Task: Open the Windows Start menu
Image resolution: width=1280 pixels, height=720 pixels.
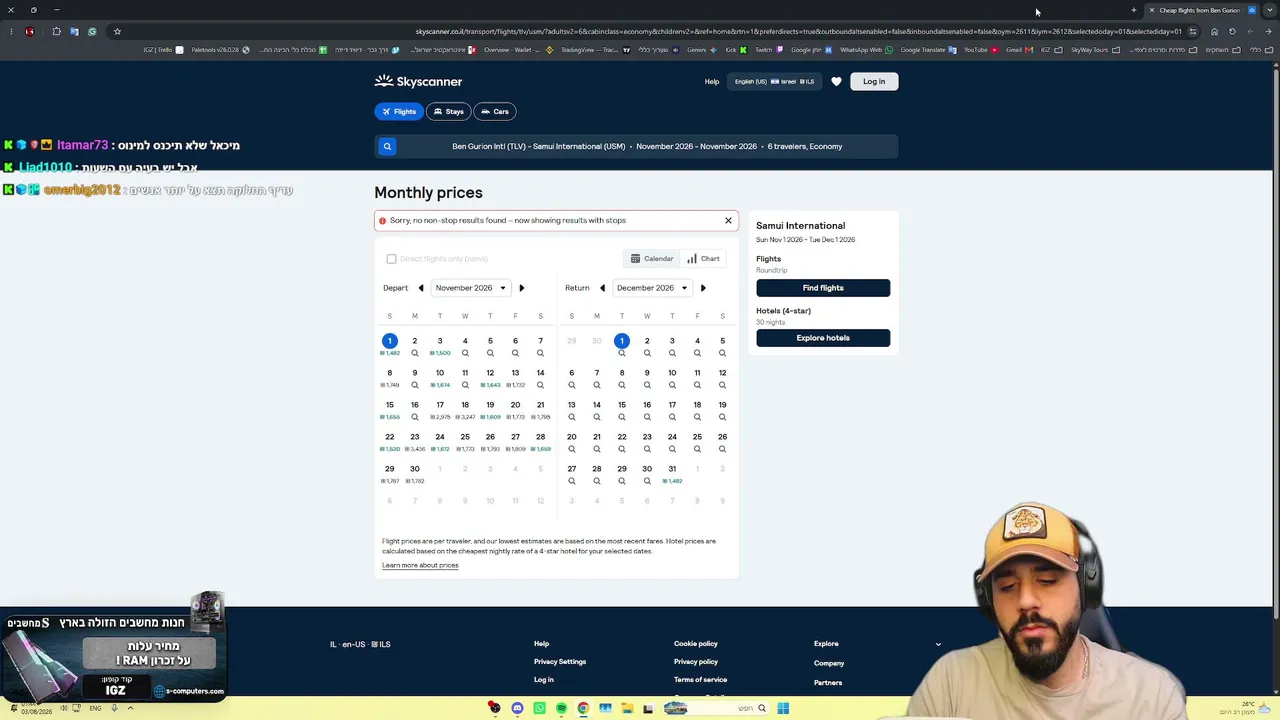Action: [x=783, y=708]
